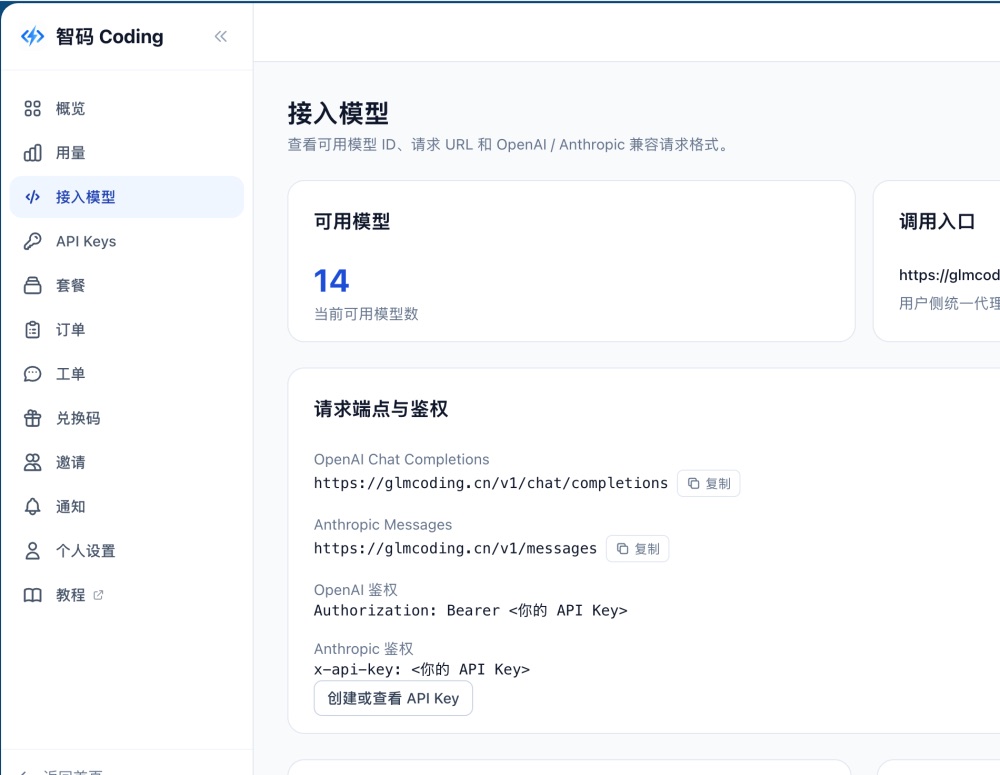Click Authorization: Bearer header text

[x=471, y=610]
